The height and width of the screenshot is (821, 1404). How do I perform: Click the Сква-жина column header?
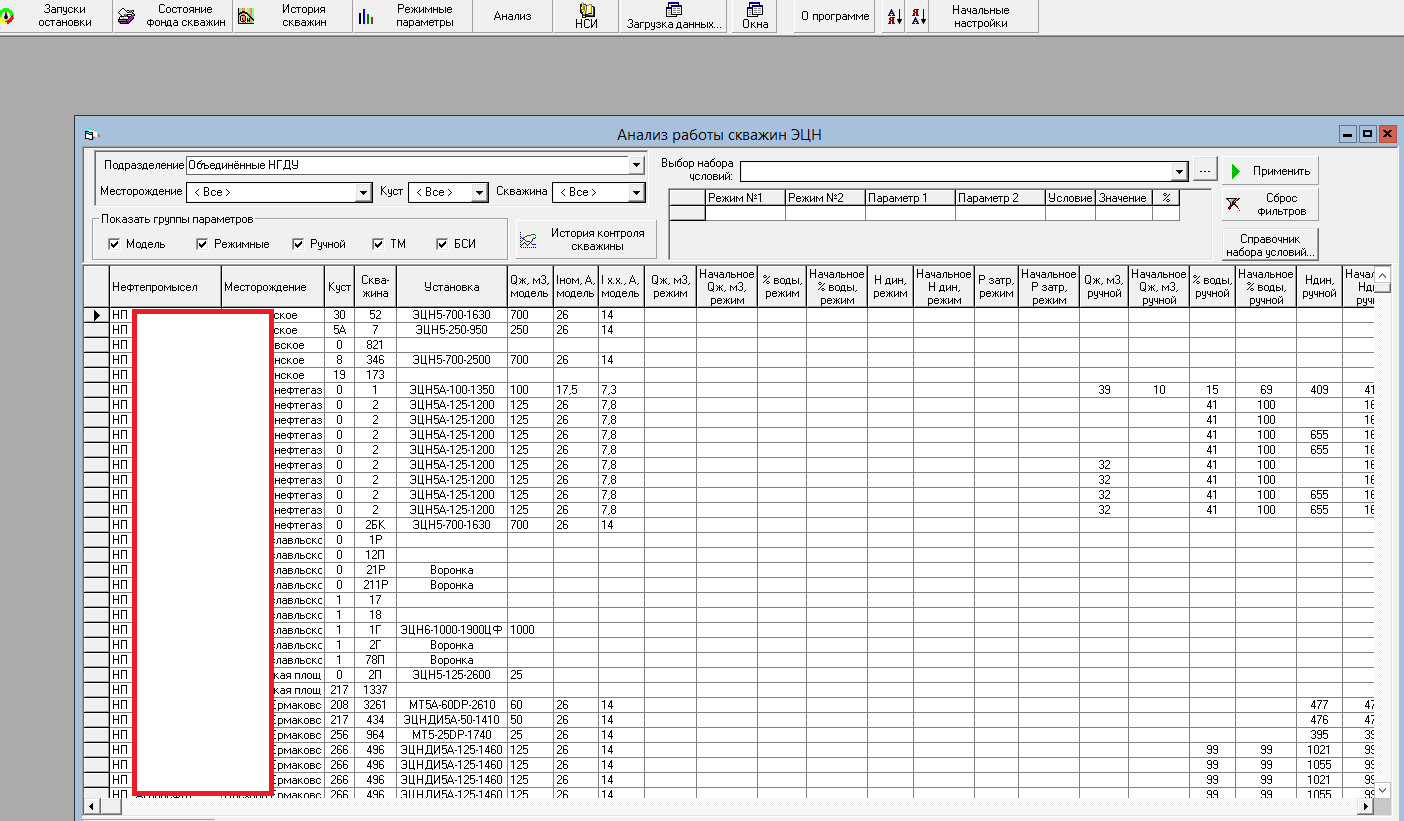375,287
